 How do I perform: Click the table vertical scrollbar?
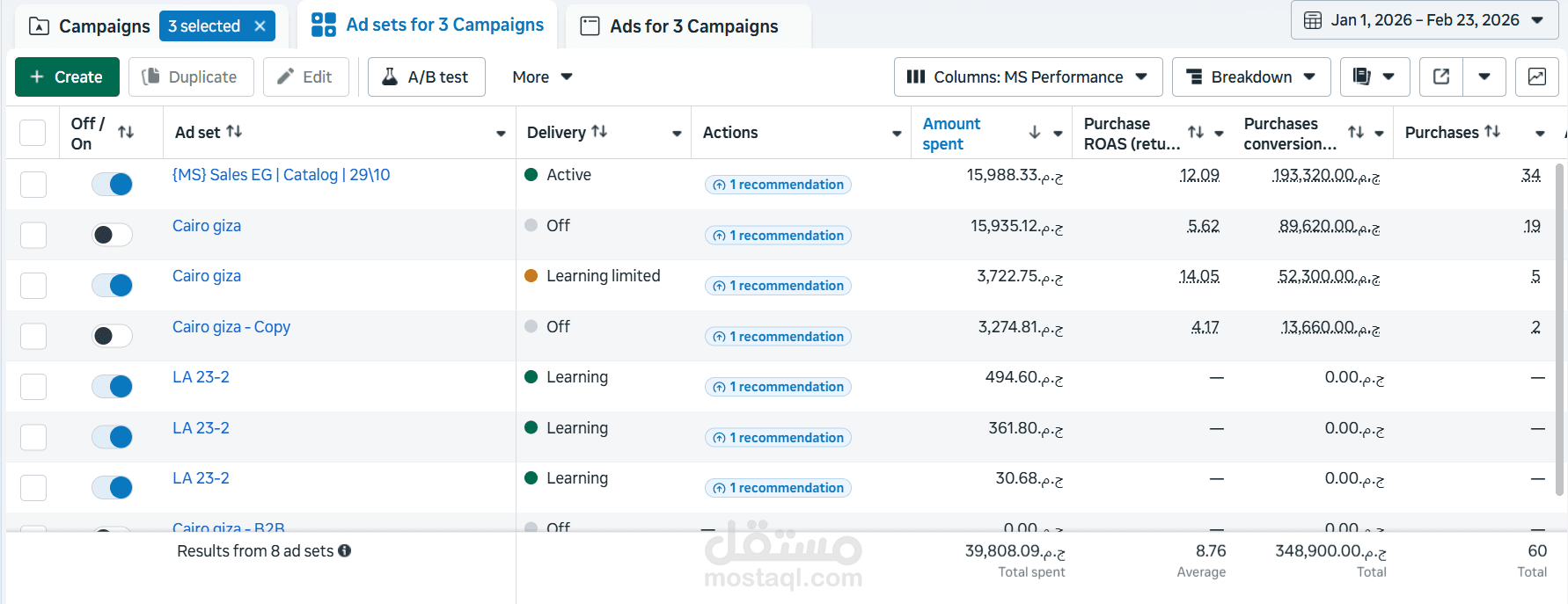pyautogui.click(x=1561, y=330)
